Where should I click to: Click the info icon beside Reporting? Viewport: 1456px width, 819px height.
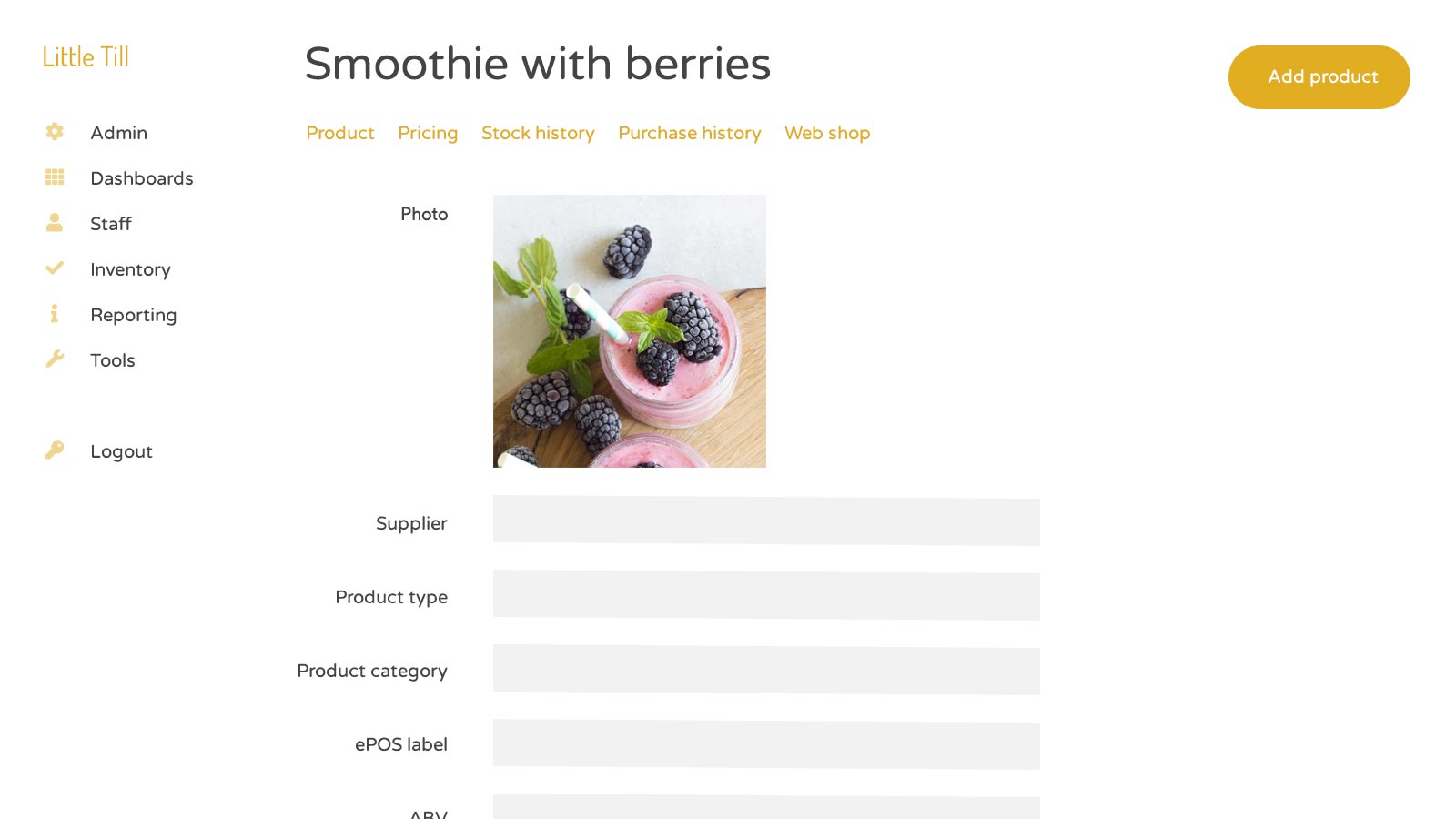coord(55,314)
